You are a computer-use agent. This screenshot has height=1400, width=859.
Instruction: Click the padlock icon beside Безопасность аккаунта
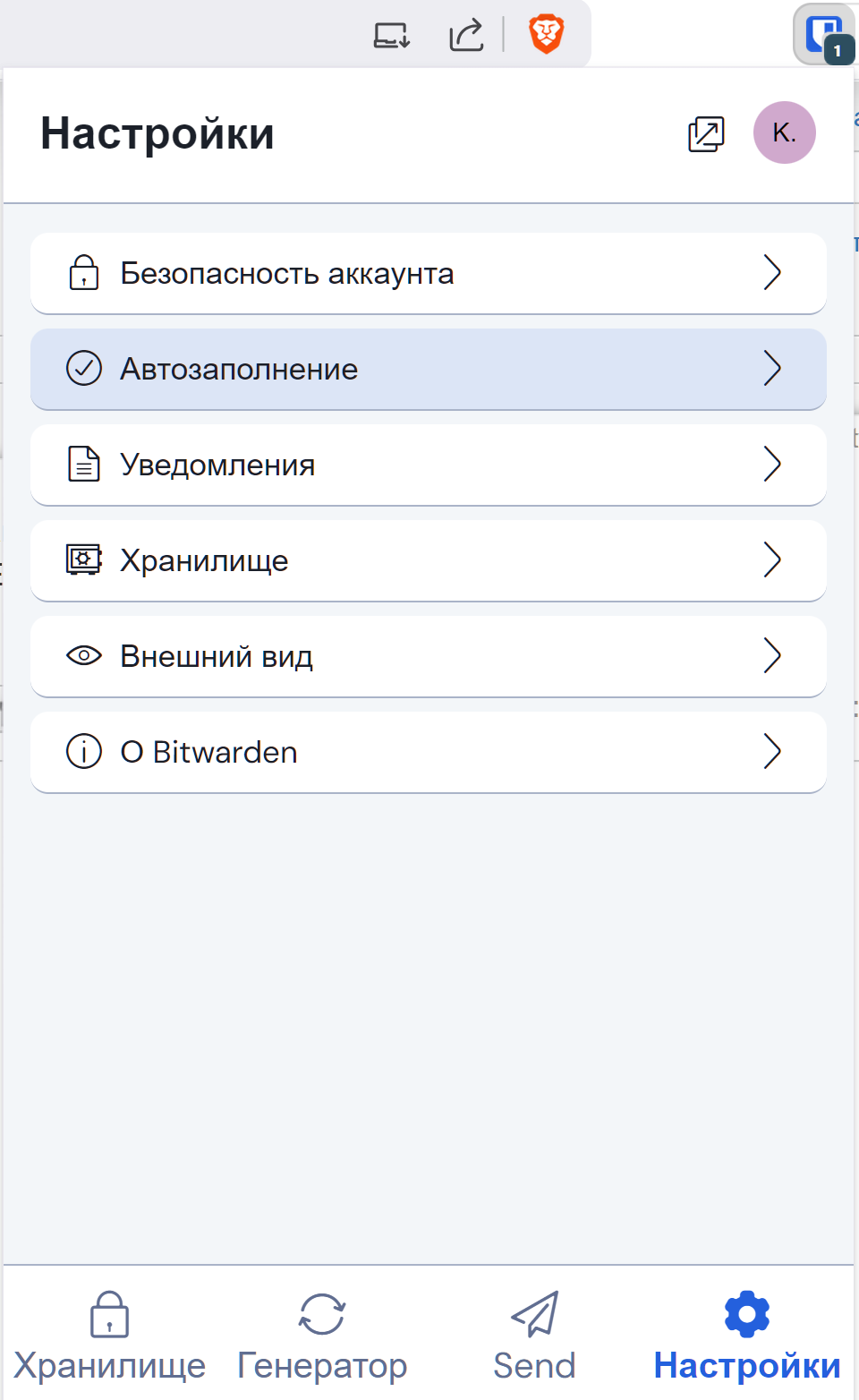[84, 273]
